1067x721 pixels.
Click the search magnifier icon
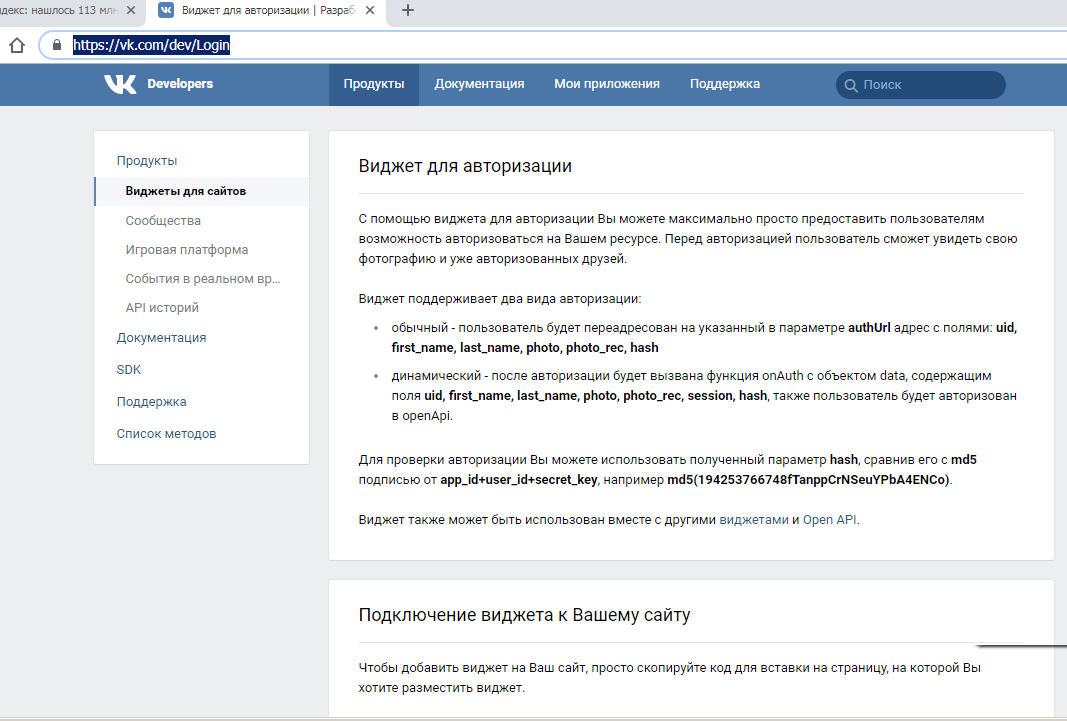point(851,86)
